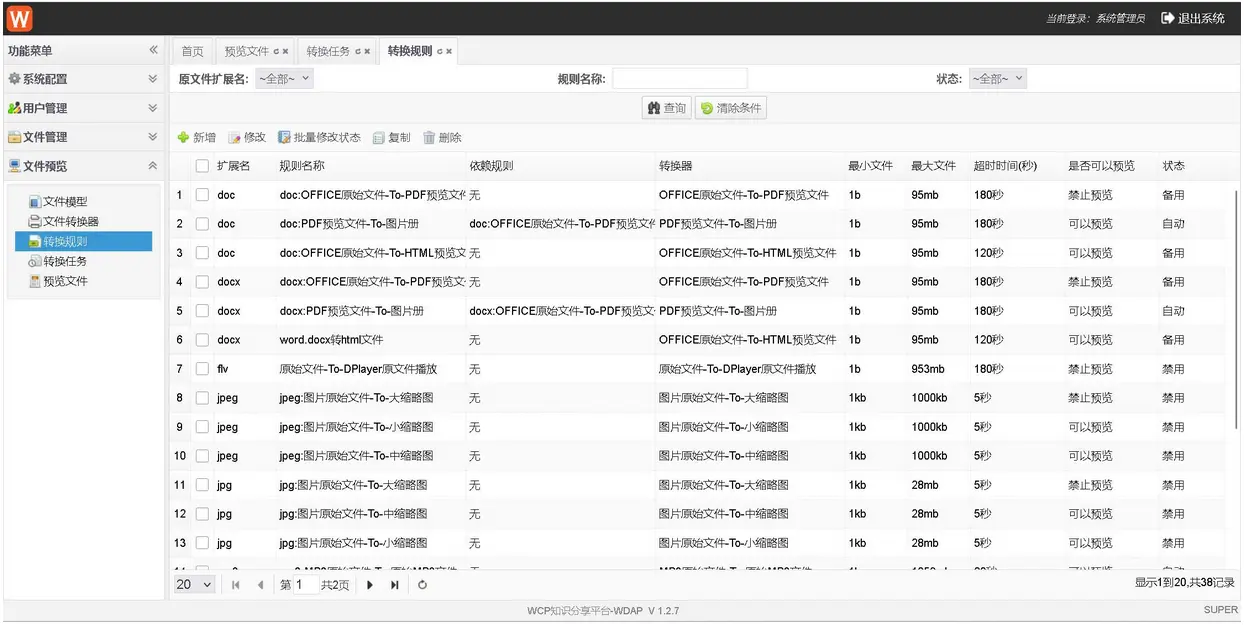Collapse the 功能菜单 sidebar panel
This screenshot has width=1244, height=627.
tap(153, 50)
